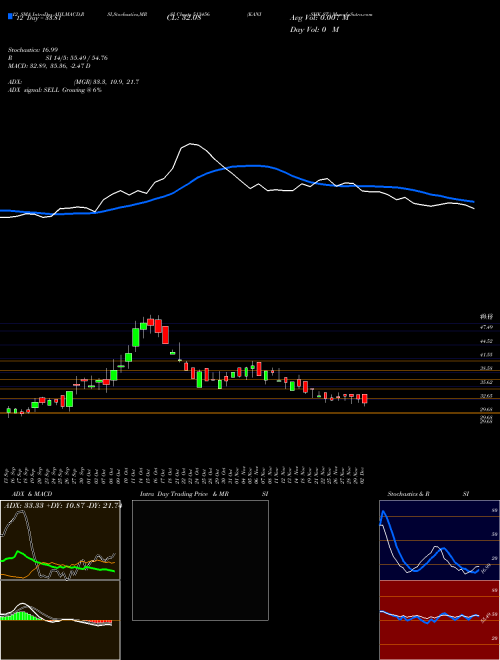Click the 35.62 price axis label
Viewport: 500px width, 660px height.
(x=487, y=382)
